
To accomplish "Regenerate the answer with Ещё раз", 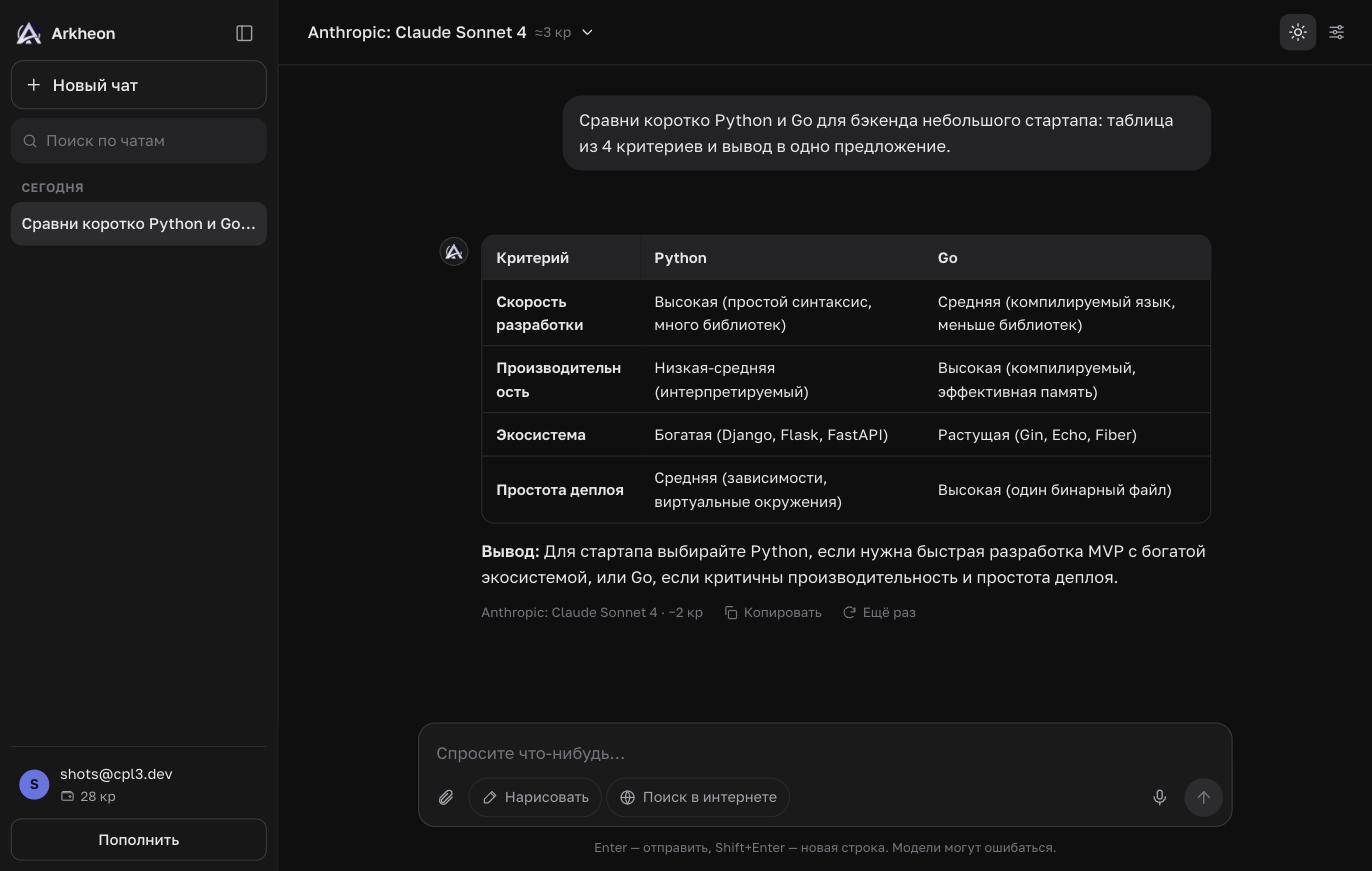I will [x=879, y=612].
